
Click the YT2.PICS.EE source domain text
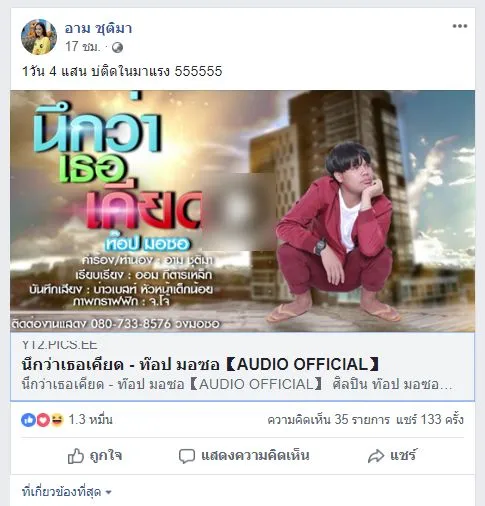click(x=59, y=344)
